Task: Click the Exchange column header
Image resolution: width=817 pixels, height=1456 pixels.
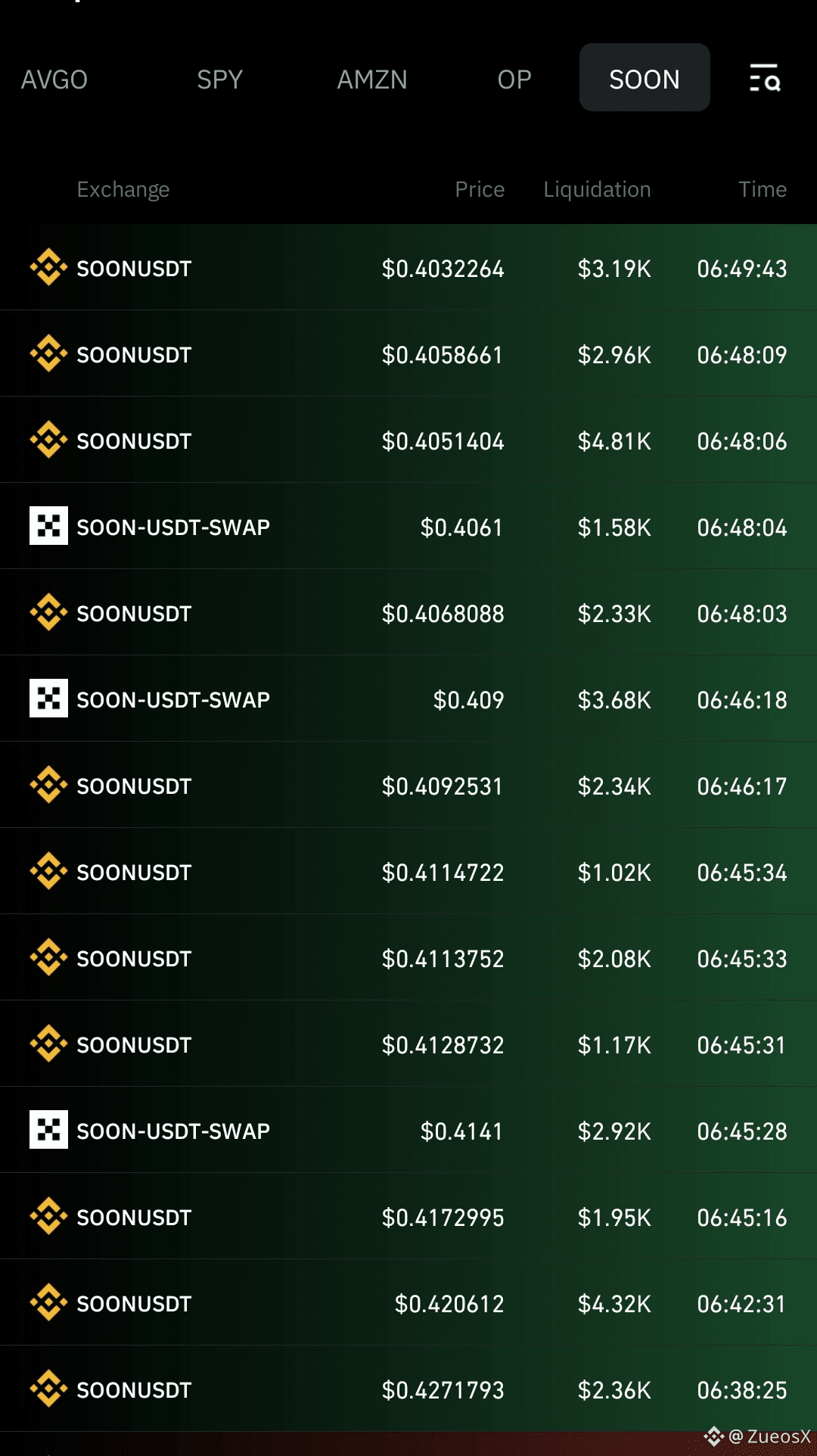Action: [x=123, y=189]
